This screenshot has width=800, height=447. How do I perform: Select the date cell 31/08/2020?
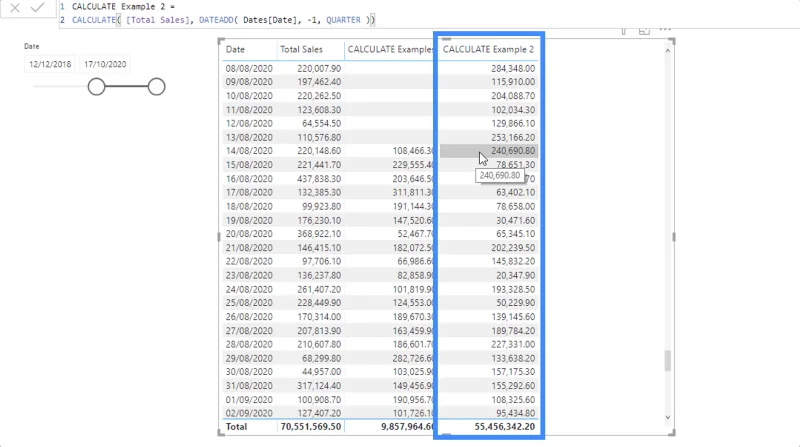tap(249, 386)
